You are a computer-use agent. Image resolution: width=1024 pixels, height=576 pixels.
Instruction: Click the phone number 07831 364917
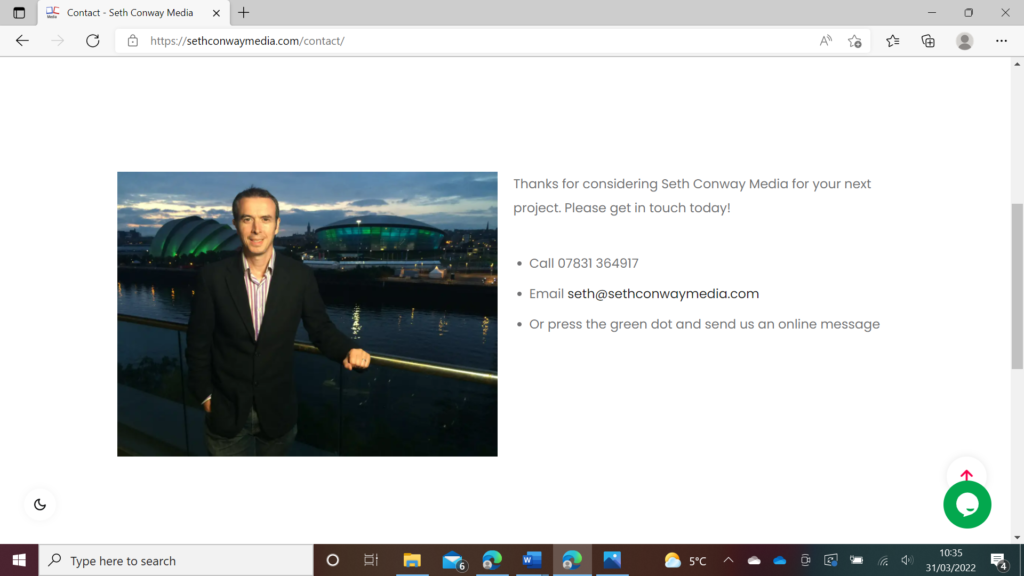tap(598, 263)
